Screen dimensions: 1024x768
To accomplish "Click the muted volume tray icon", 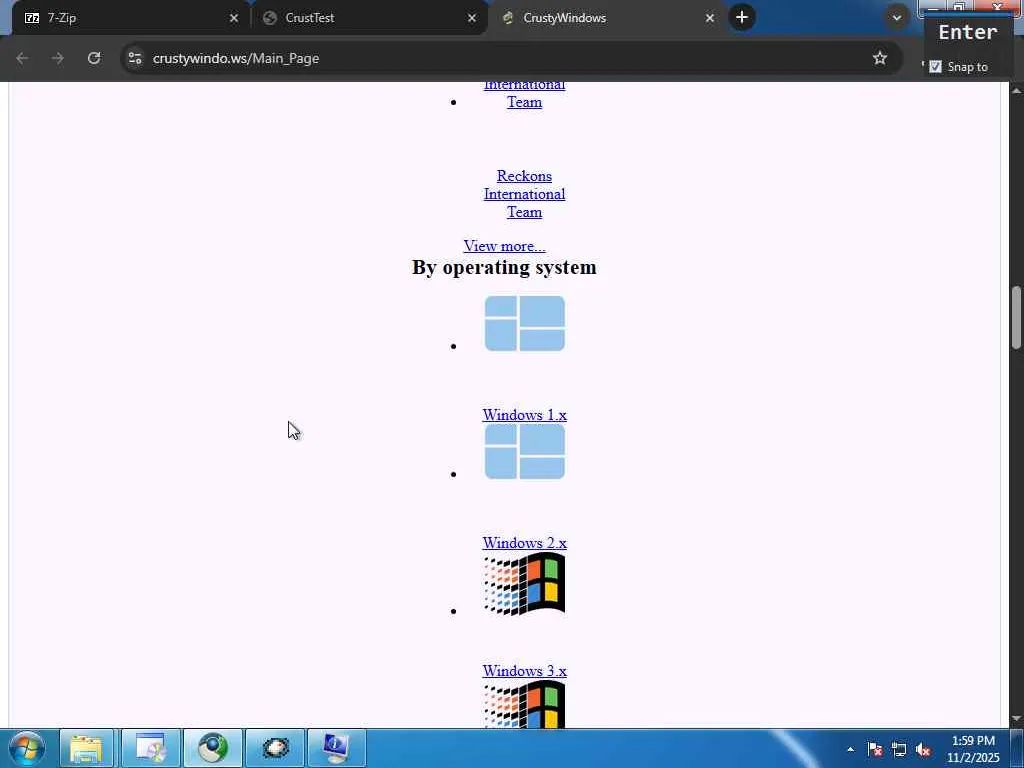I will point(923,749).
